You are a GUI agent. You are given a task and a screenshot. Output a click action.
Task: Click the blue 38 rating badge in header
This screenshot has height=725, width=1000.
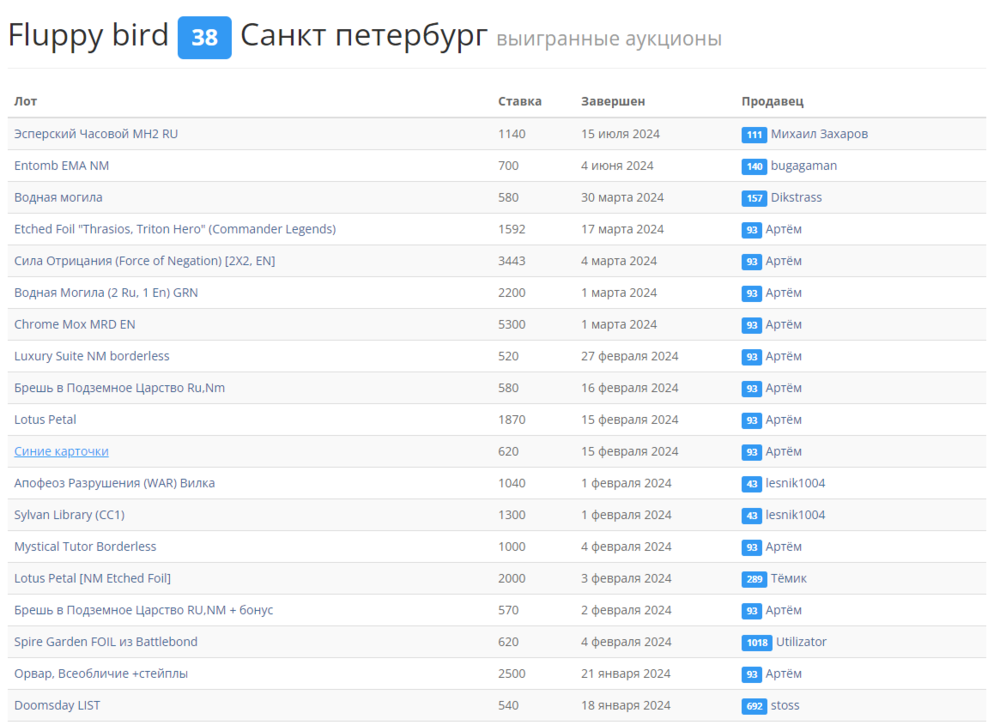(x=204, y=38)
